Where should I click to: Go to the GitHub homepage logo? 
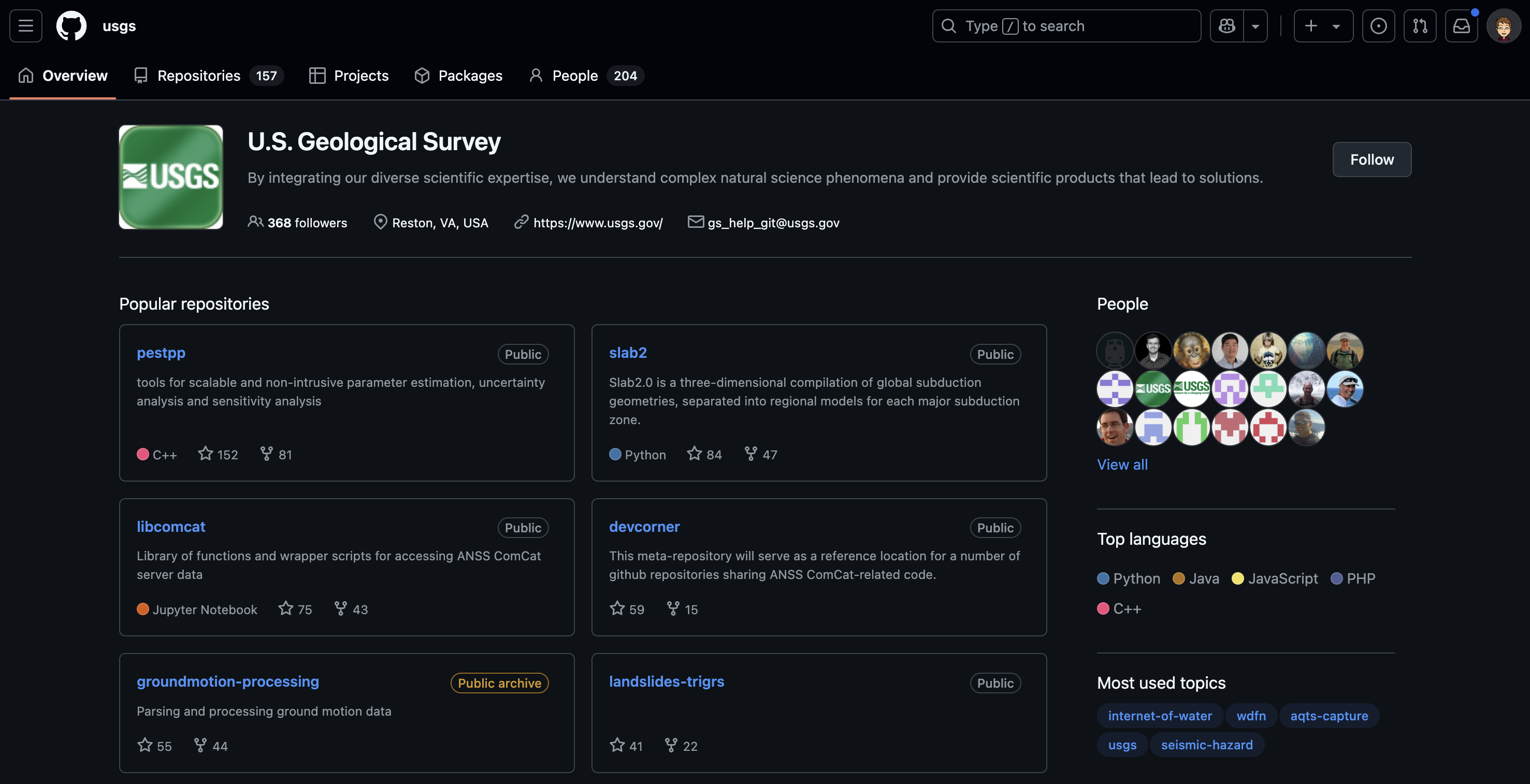click(71, 26)
